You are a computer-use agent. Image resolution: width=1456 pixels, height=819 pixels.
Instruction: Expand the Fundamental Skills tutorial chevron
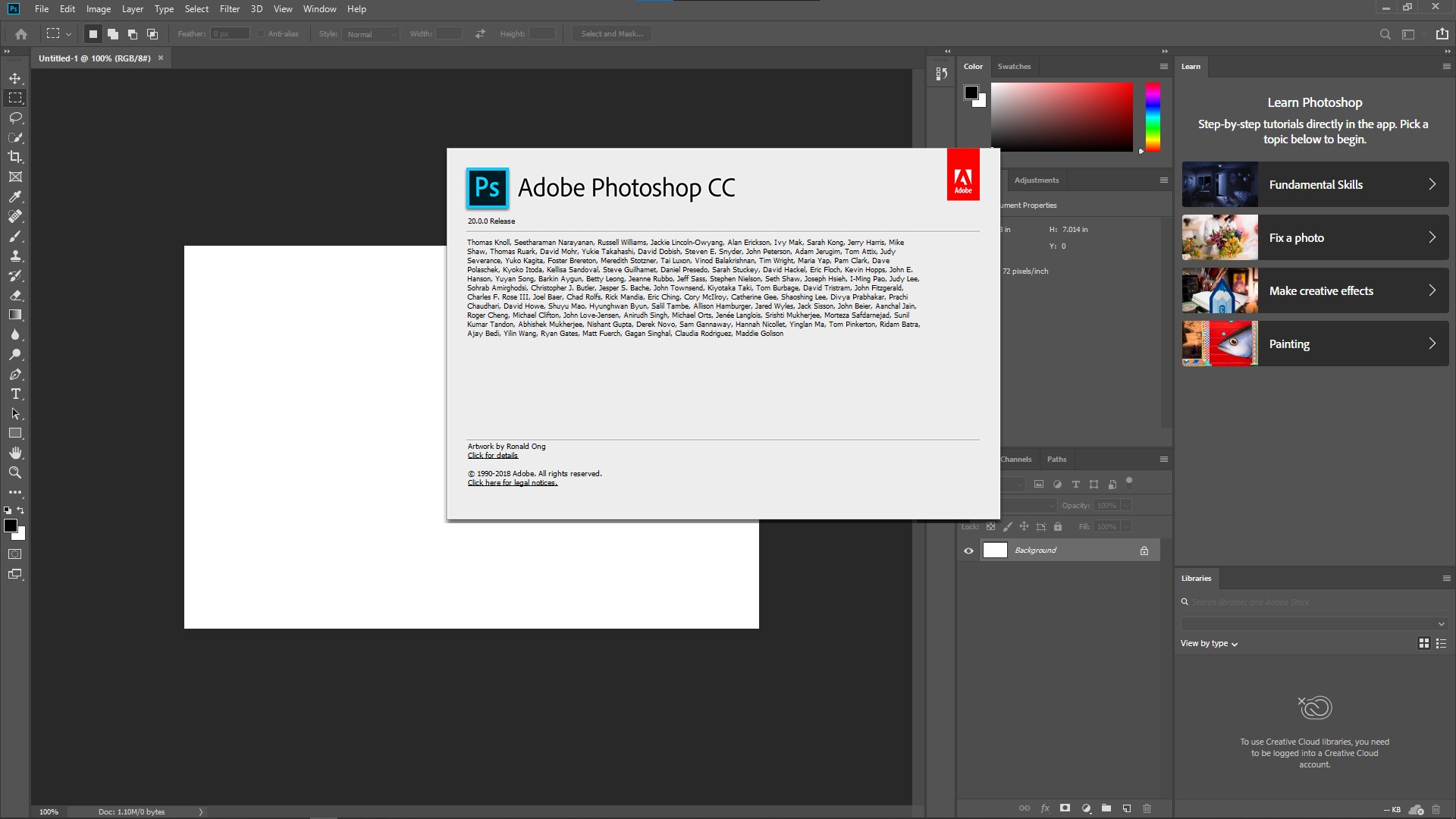pyautogui.click(x=1432, y=184)
